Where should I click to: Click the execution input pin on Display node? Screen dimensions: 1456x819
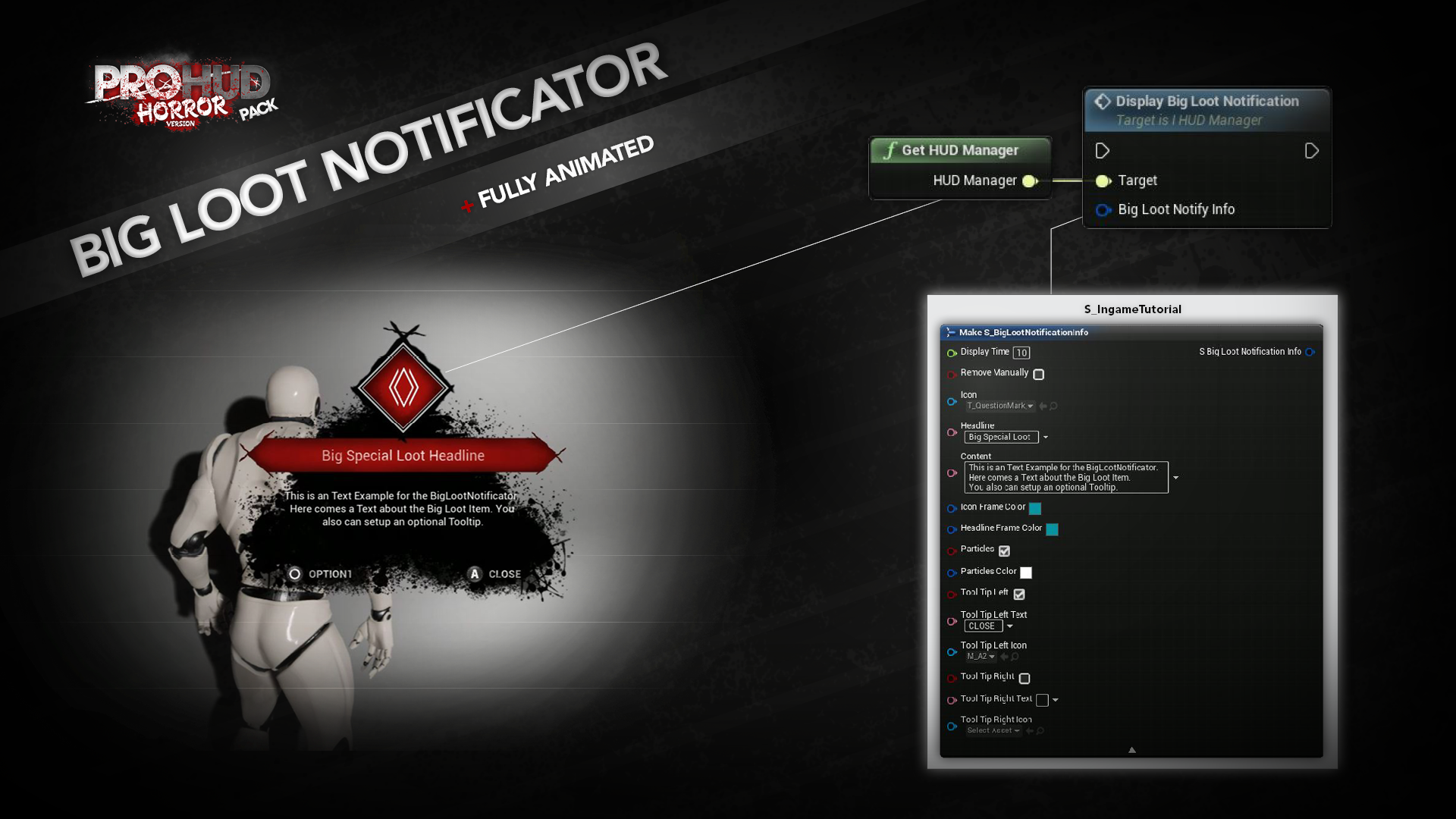point(1102,150)
